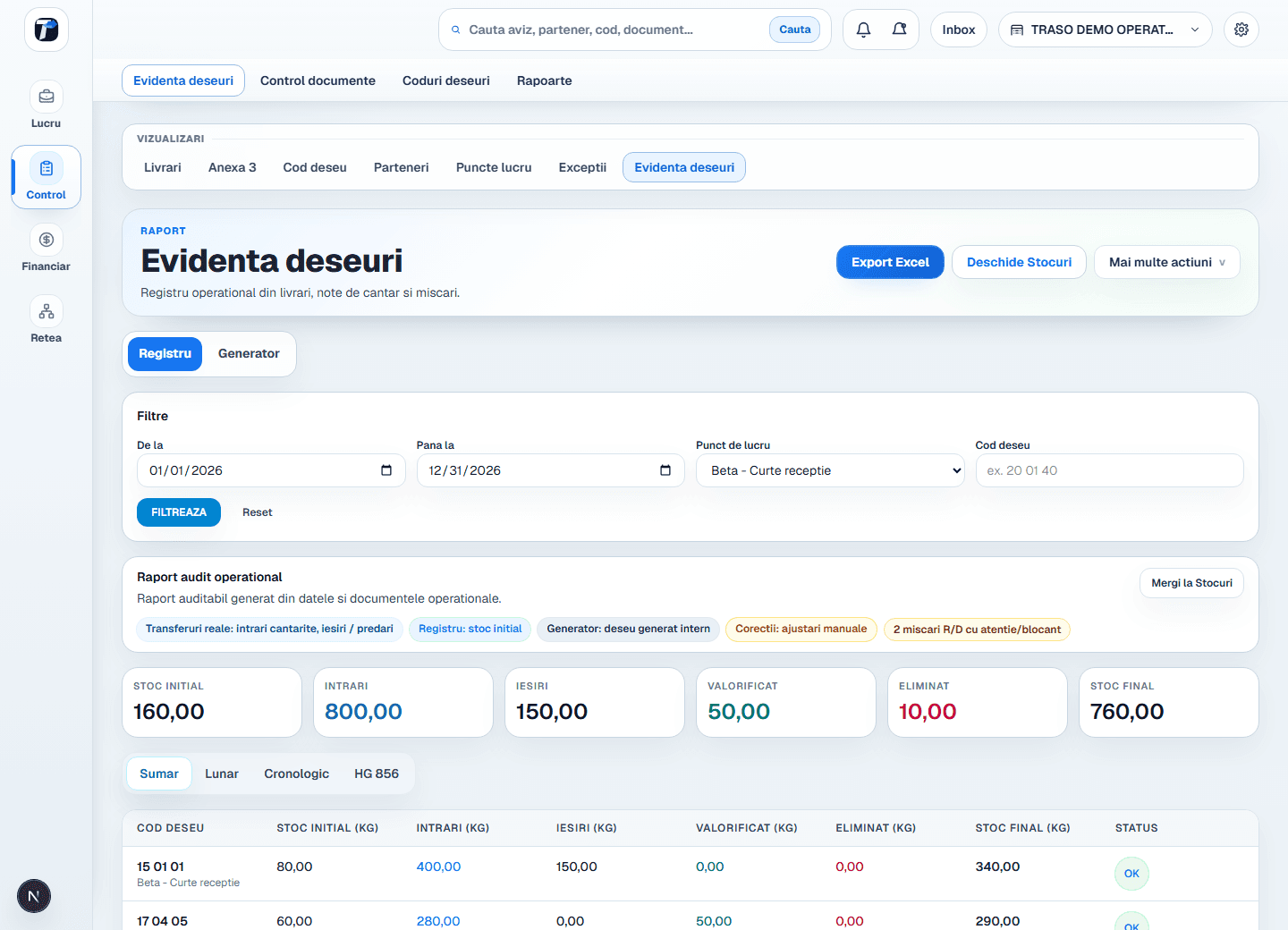The width and height of the screenshot is (1288, 930).
Task: Click the STOC INITIAL 160,00 card
Action: 212,703
